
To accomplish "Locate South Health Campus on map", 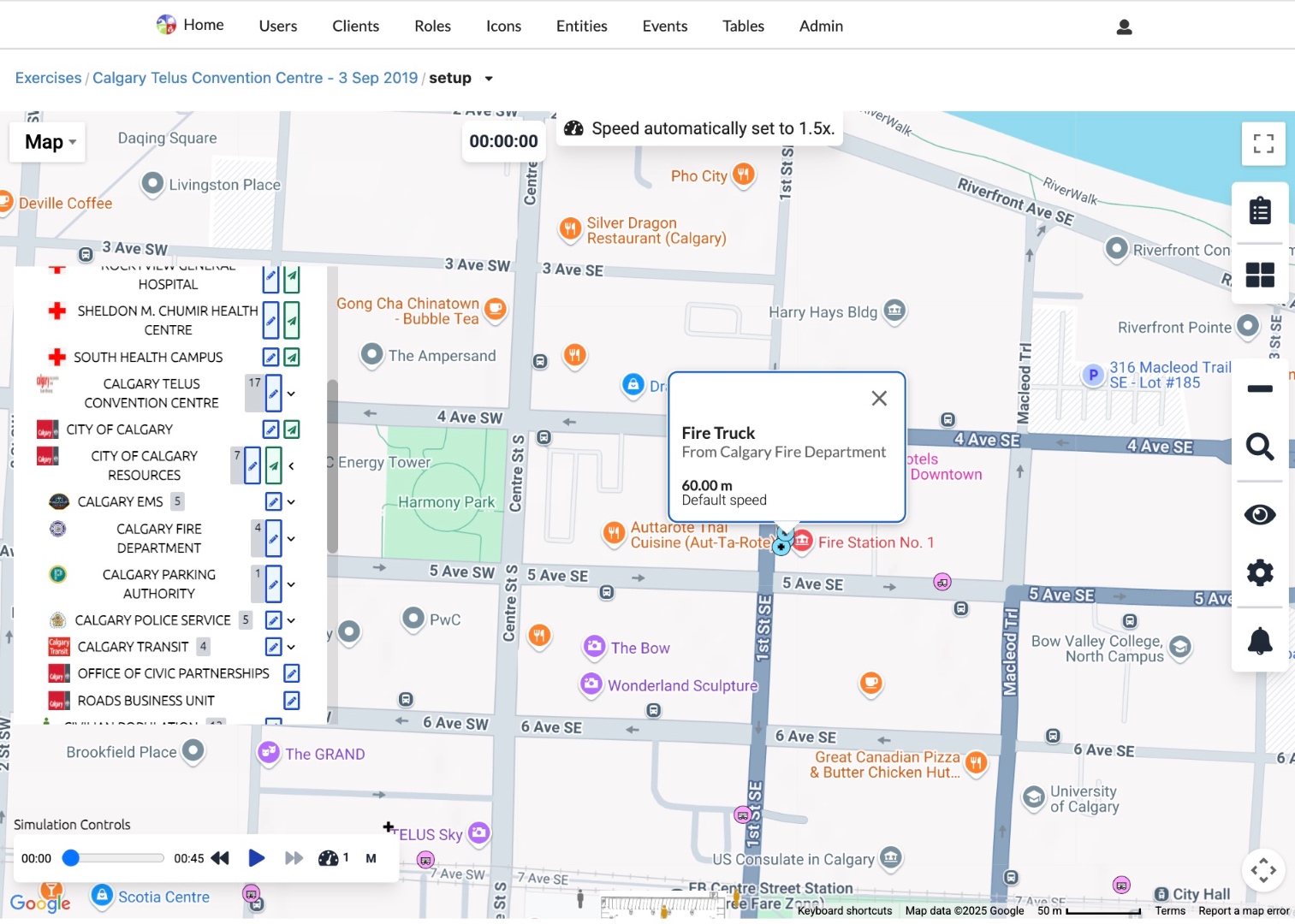I will click(x=292, y=357).
